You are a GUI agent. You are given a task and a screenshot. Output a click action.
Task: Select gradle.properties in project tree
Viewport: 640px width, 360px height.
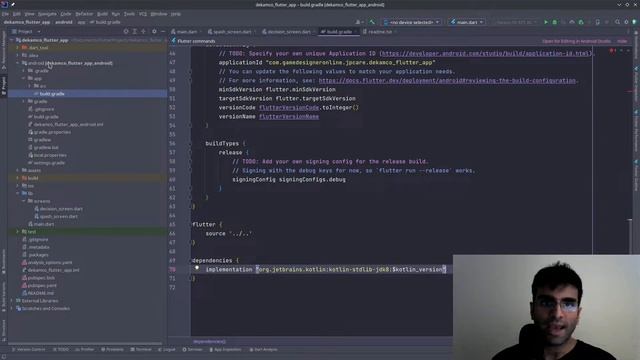[x=52, y=132]
